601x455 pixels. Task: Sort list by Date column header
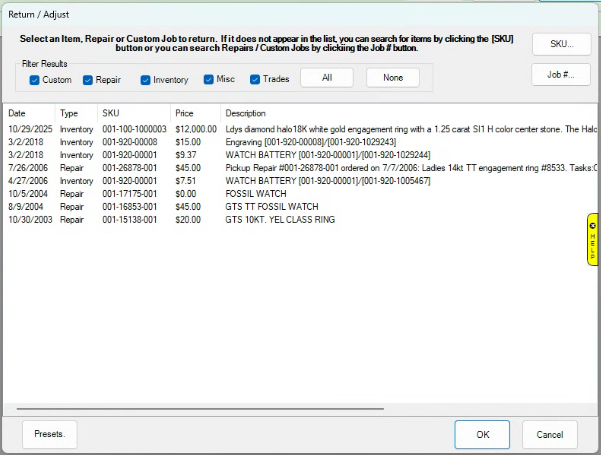point(17,113)
